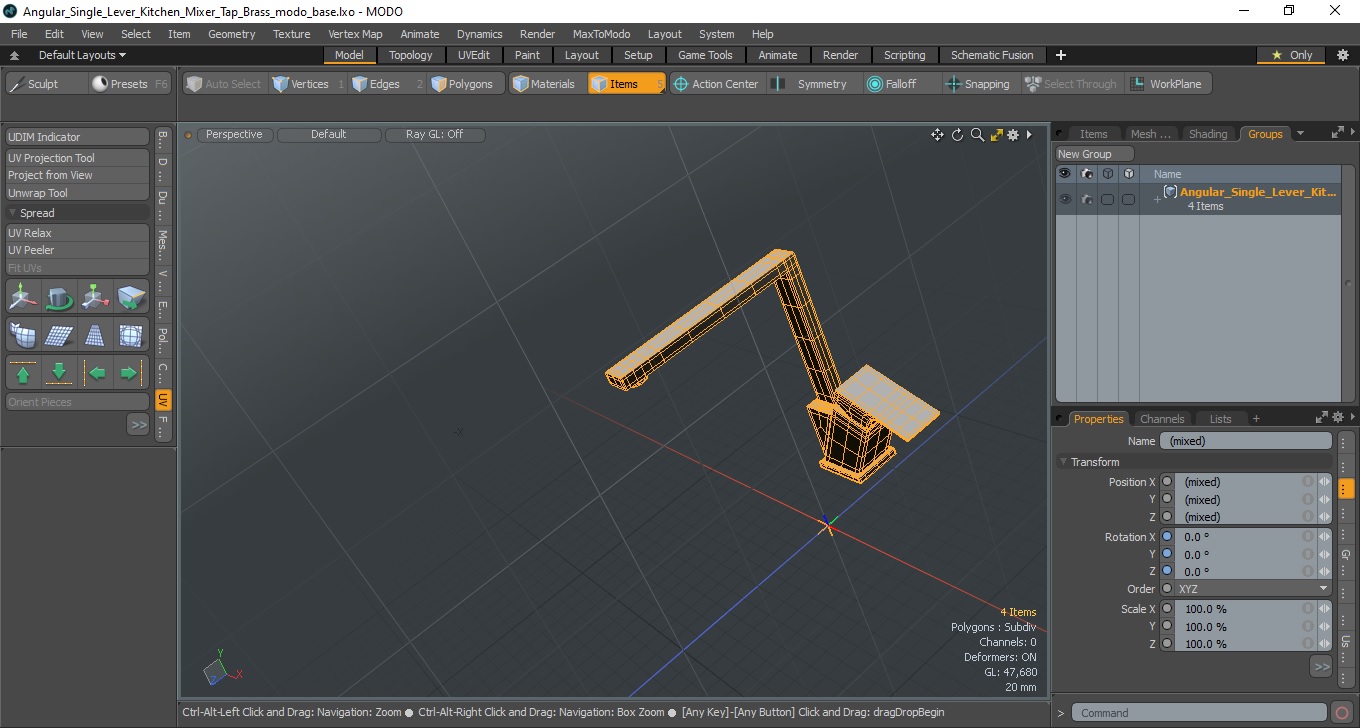Check the first checkbox in the group row
This screenshot has width=1360, height=728.
[1107, 199]
